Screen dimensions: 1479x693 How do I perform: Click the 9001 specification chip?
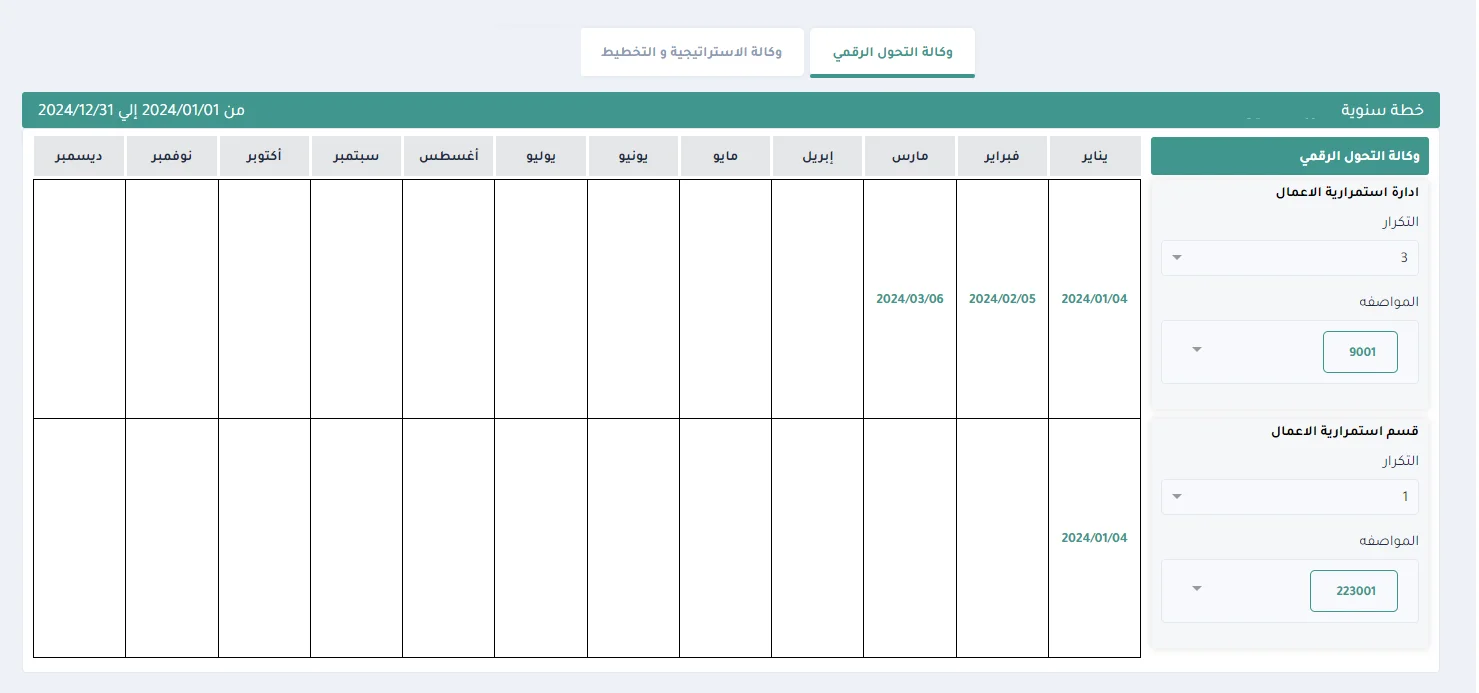[x=1359, y=352]
